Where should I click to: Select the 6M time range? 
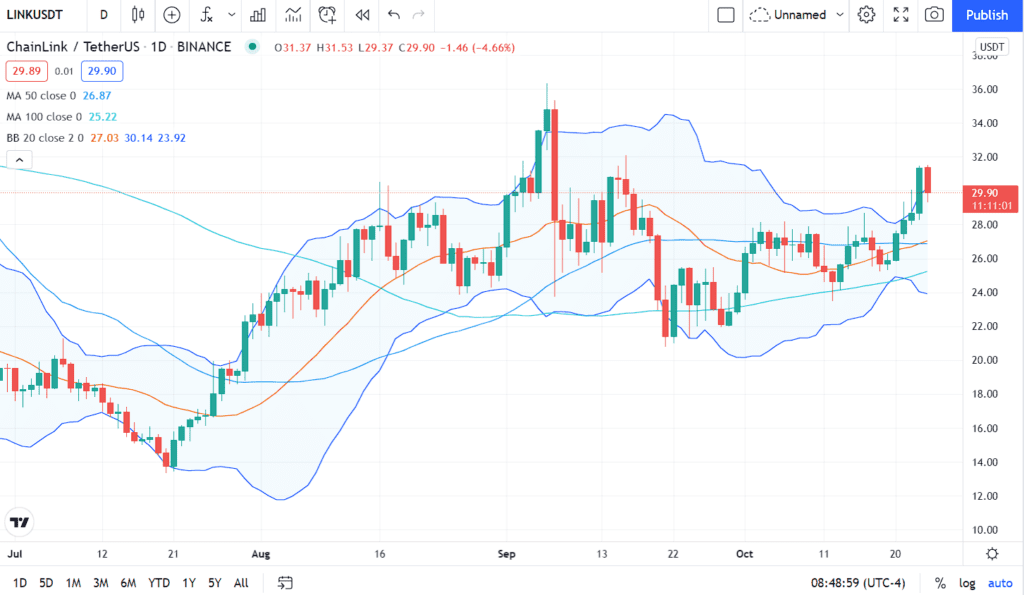point(128,583)
